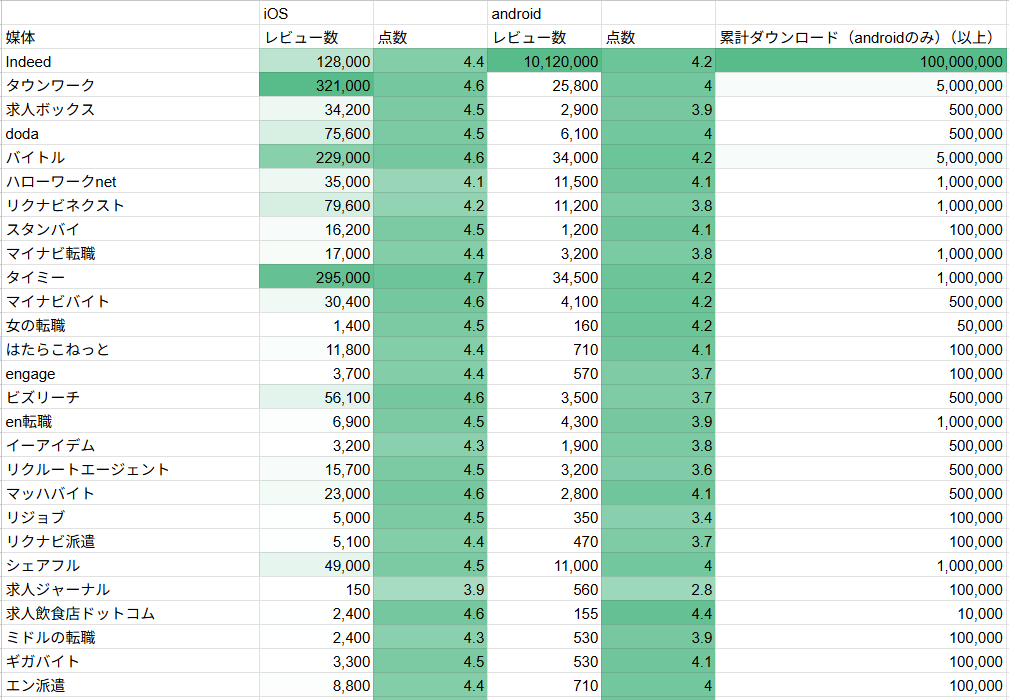The image size is (1009, 700).
Task: Select the 75,600 iOS review cell
Action: [316, 134]
